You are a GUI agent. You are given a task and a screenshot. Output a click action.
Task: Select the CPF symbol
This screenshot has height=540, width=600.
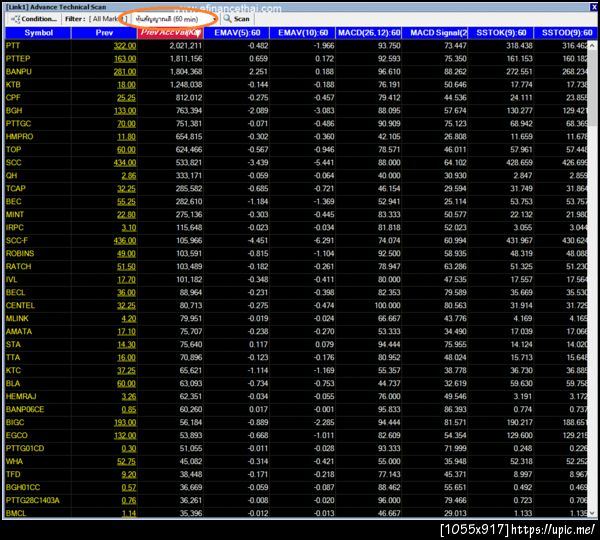tap(13, 98)
